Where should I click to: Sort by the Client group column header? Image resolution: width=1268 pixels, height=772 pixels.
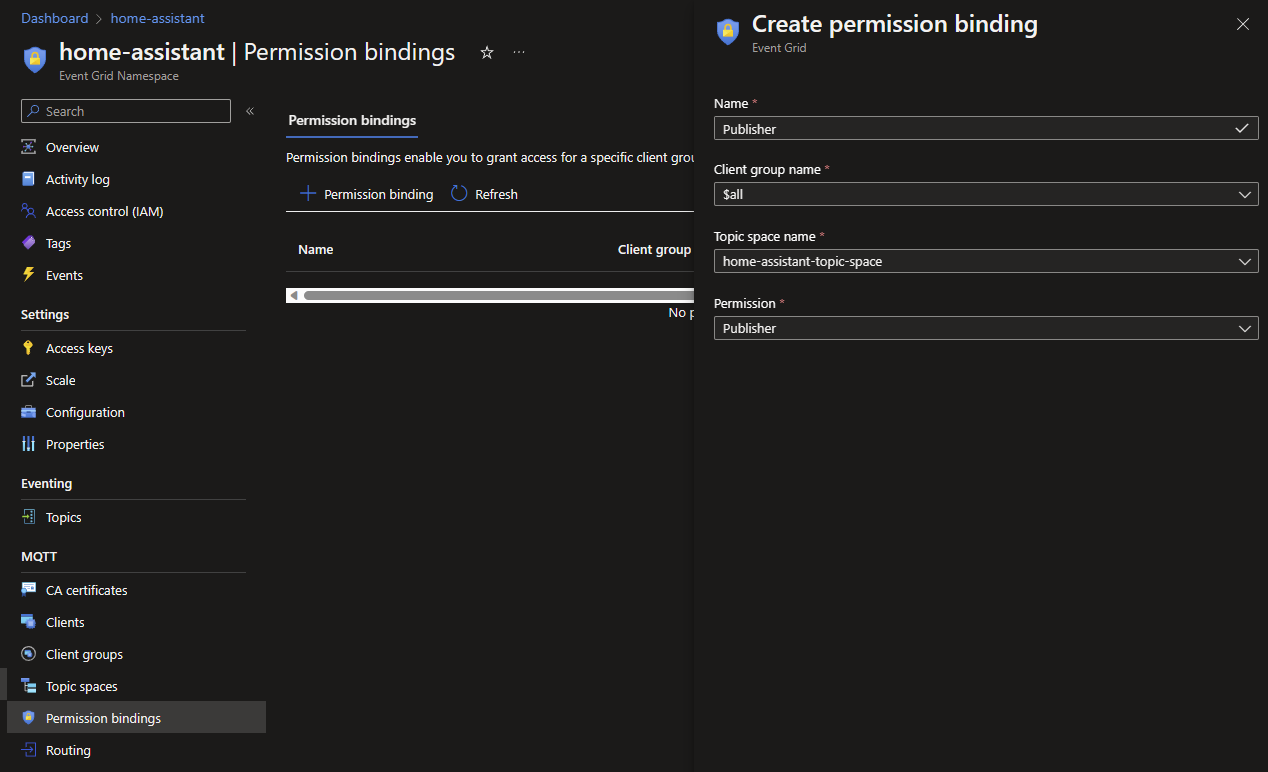click(654, 249)
